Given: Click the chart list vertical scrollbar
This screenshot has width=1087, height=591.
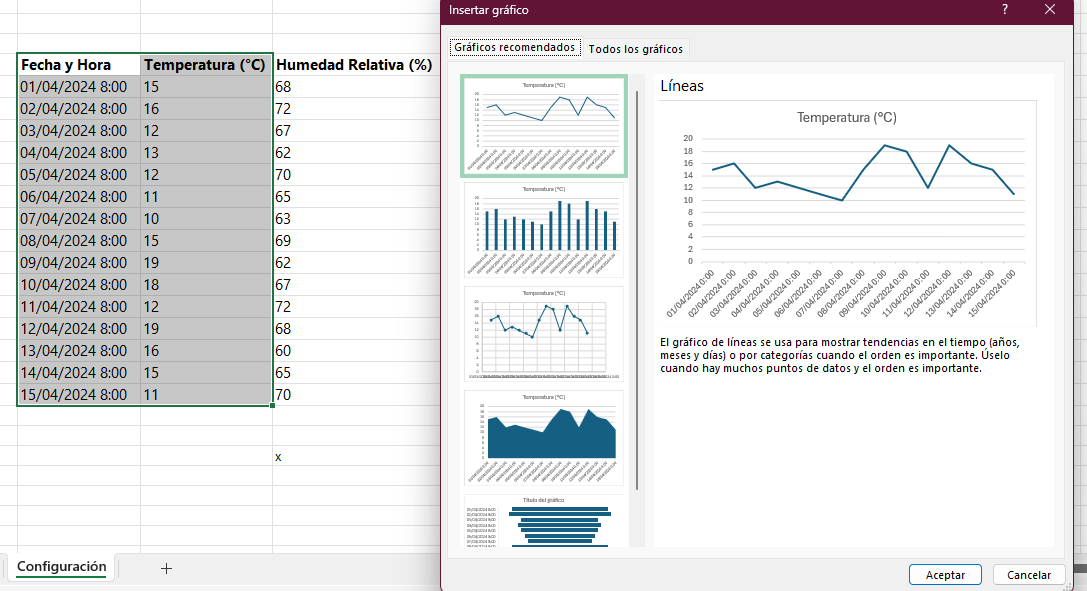Looking at the screenshot, I should pos(638,300).
